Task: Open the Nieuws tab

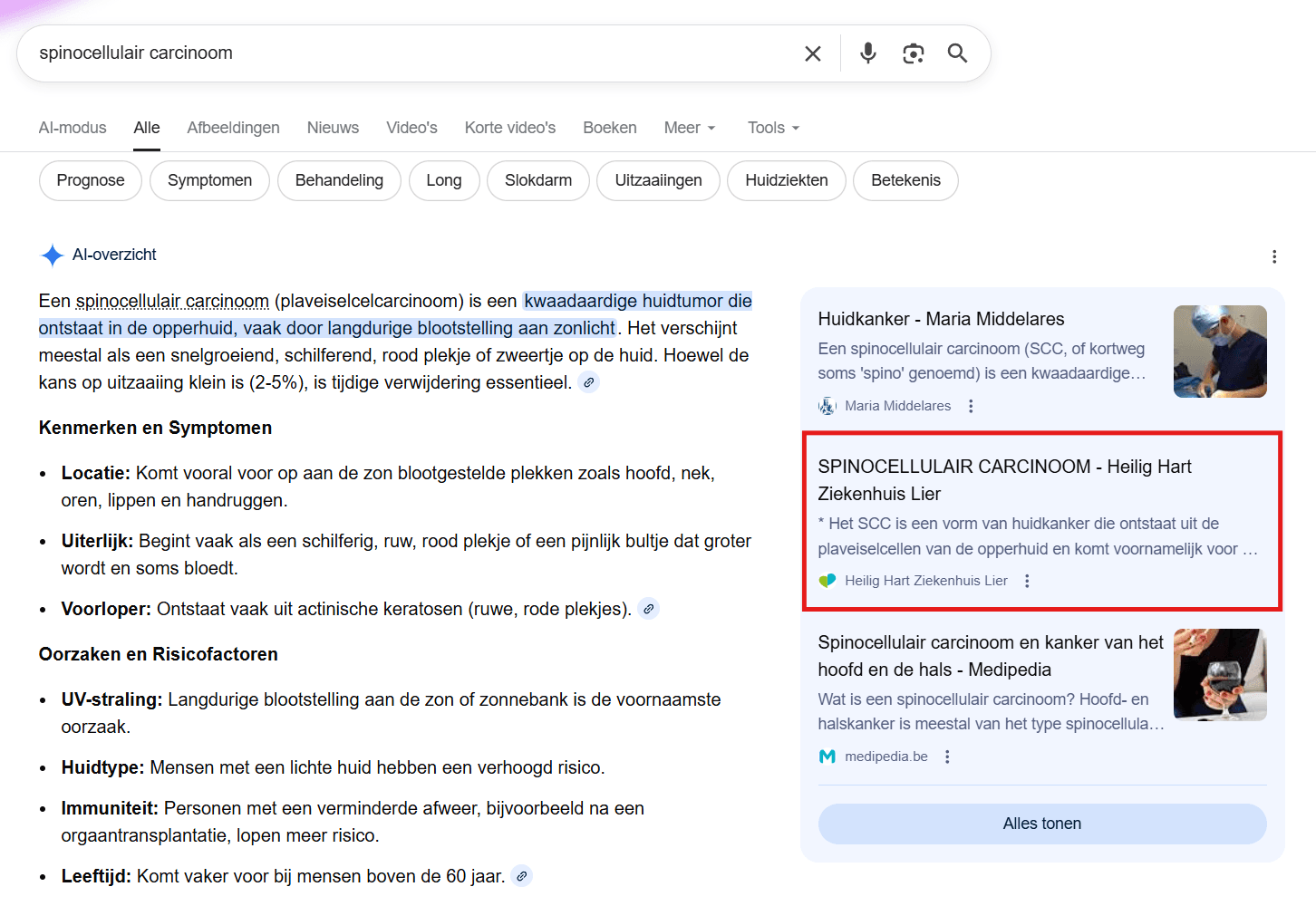Action: (333, 127)
